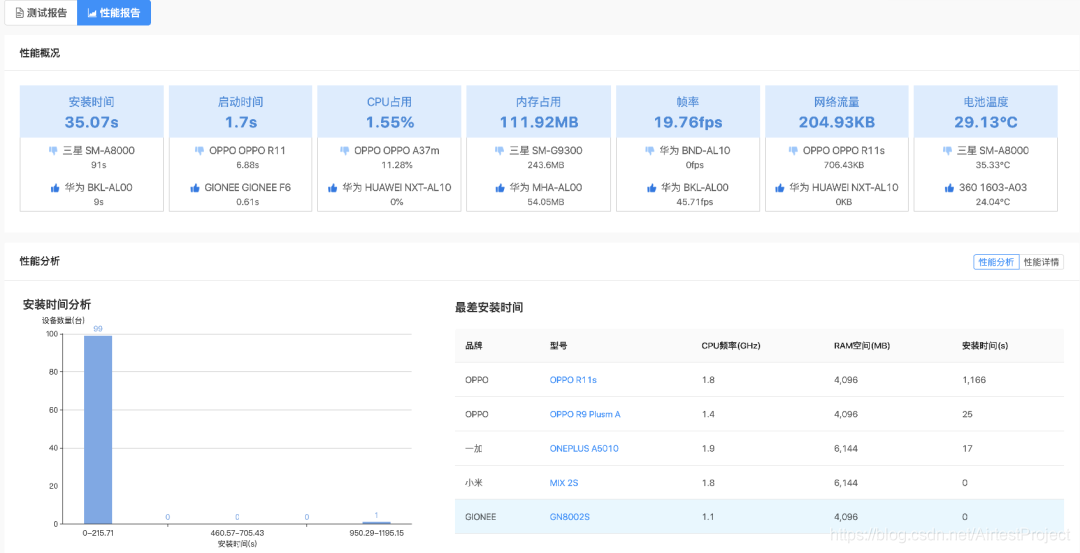Click the thumbs-down icon beside 三星 SM-A8000 91s

(54, 151)
